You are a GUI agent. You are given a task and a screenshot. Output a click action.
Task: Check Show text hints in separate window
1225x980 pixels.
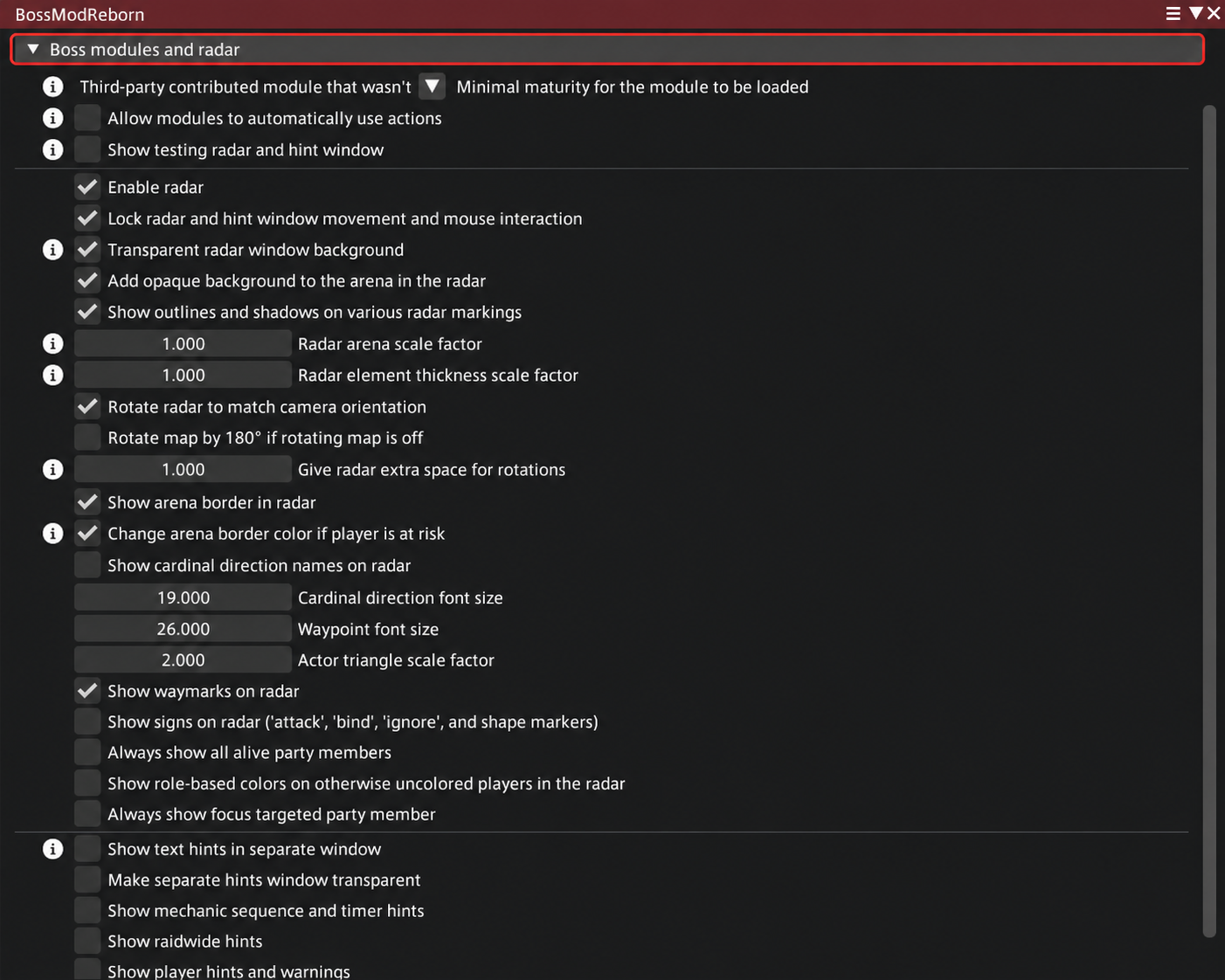click(x=87, y=849)
